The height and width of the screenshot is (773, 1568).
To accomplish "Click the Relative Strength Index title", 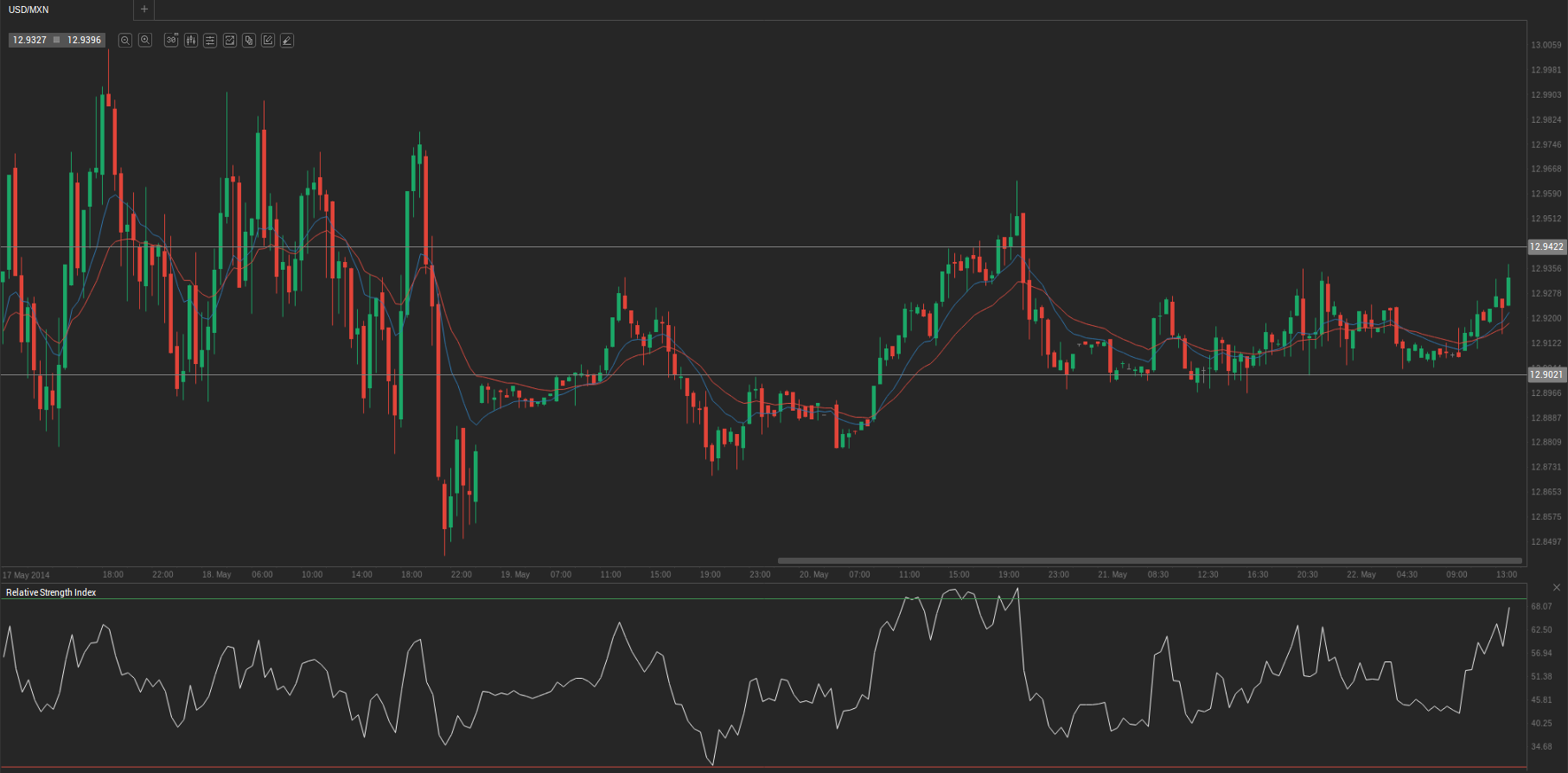I will tap(51, 593).
